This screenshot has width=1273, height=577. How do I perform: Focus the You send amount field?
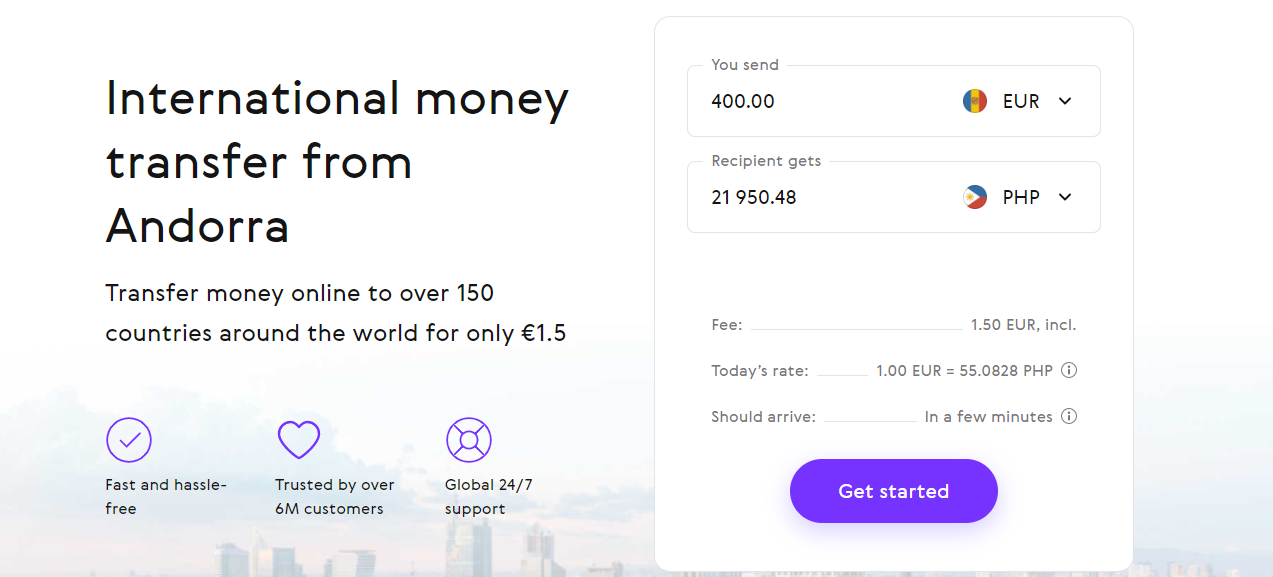click(x=820, y=101)
